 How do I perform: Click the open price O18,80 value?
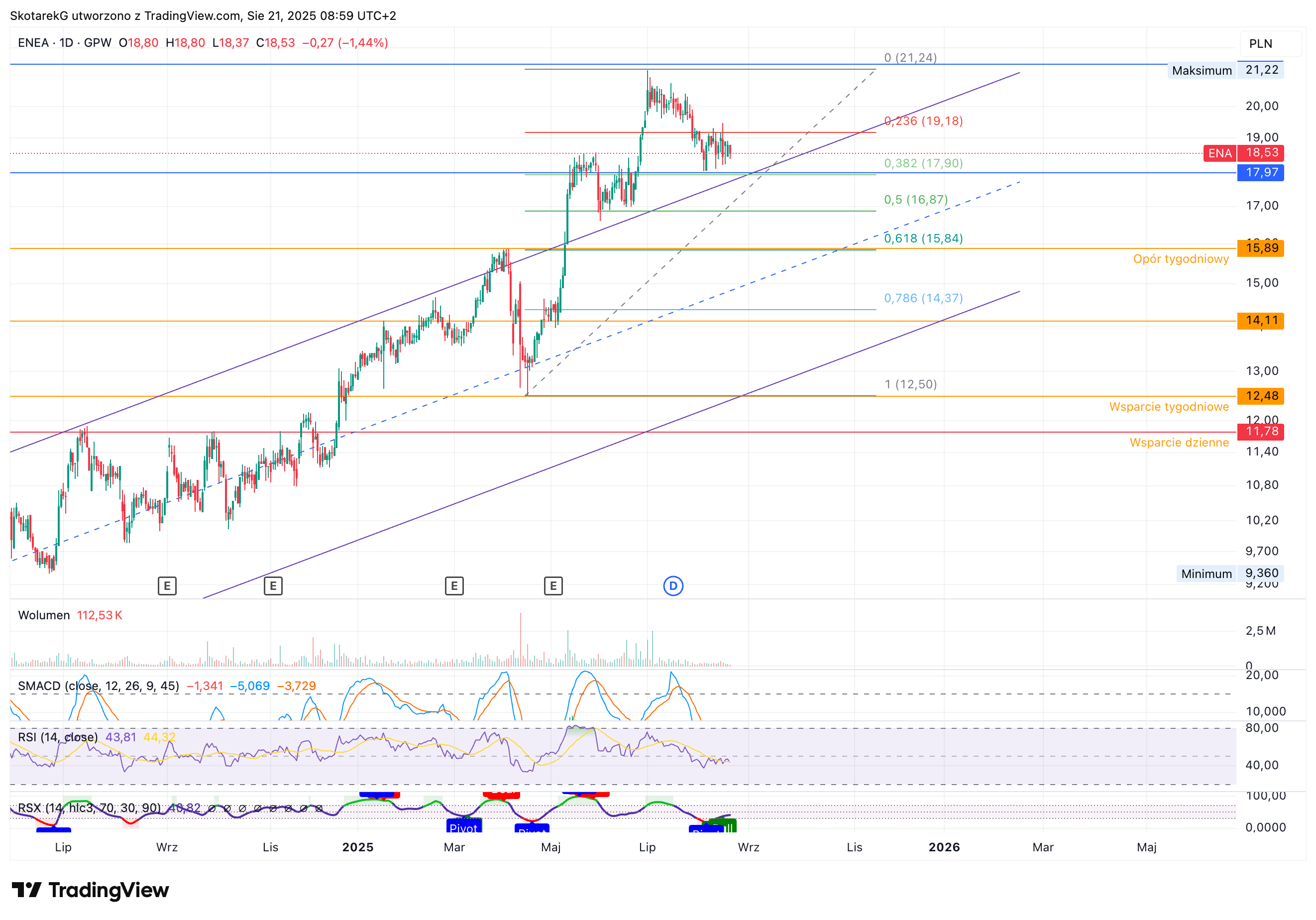coord(139,43)
